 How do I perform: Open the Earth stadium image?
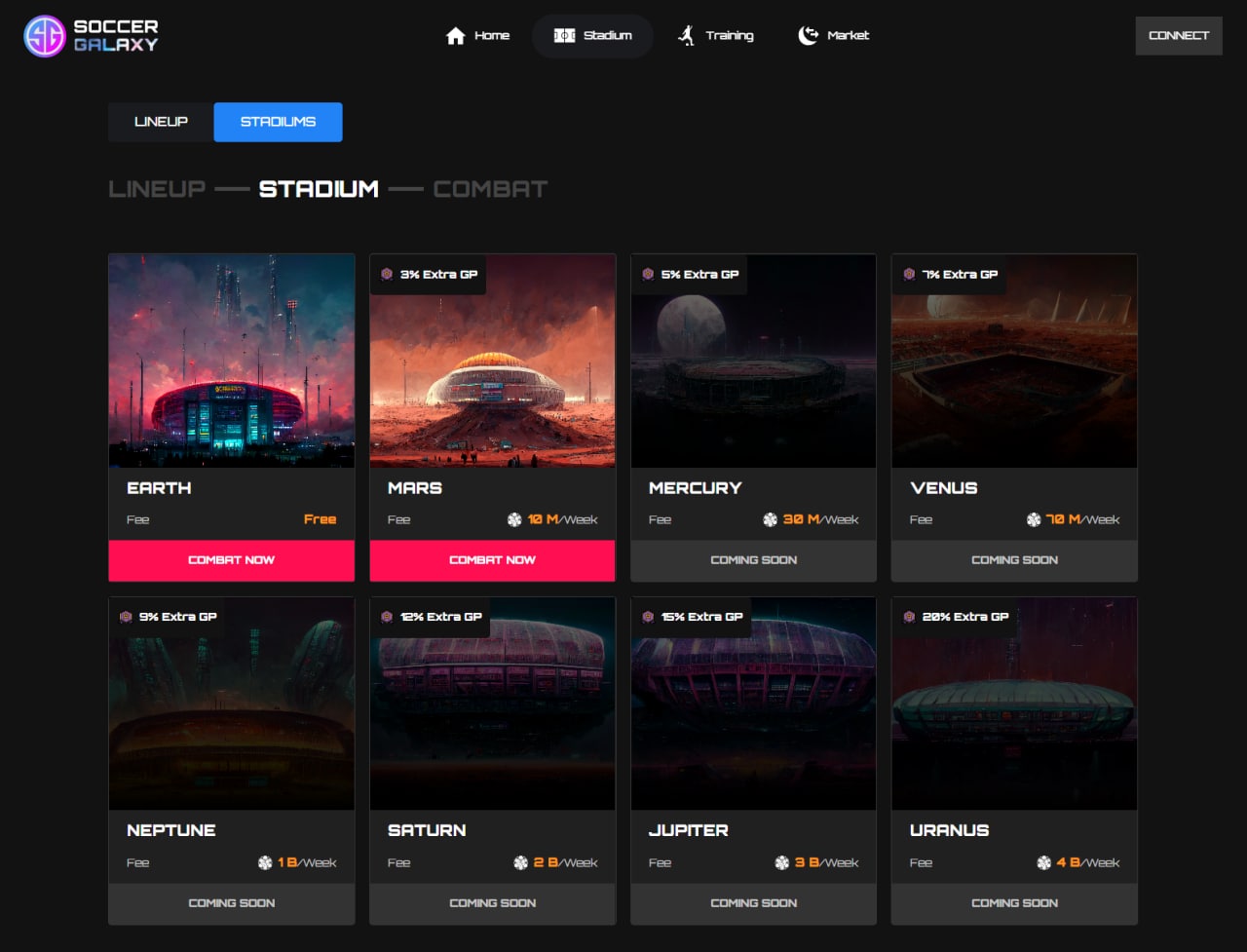point(231,361)
